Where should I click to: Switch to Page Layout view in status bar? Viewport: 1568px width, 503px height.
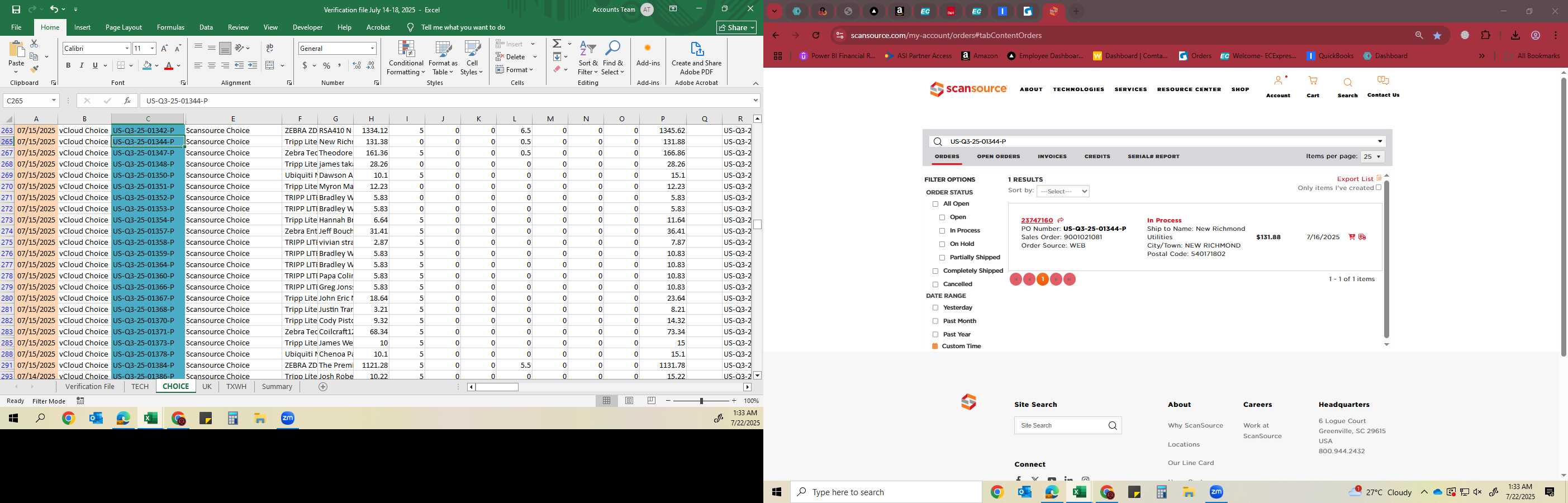click(x=629, y=401)
